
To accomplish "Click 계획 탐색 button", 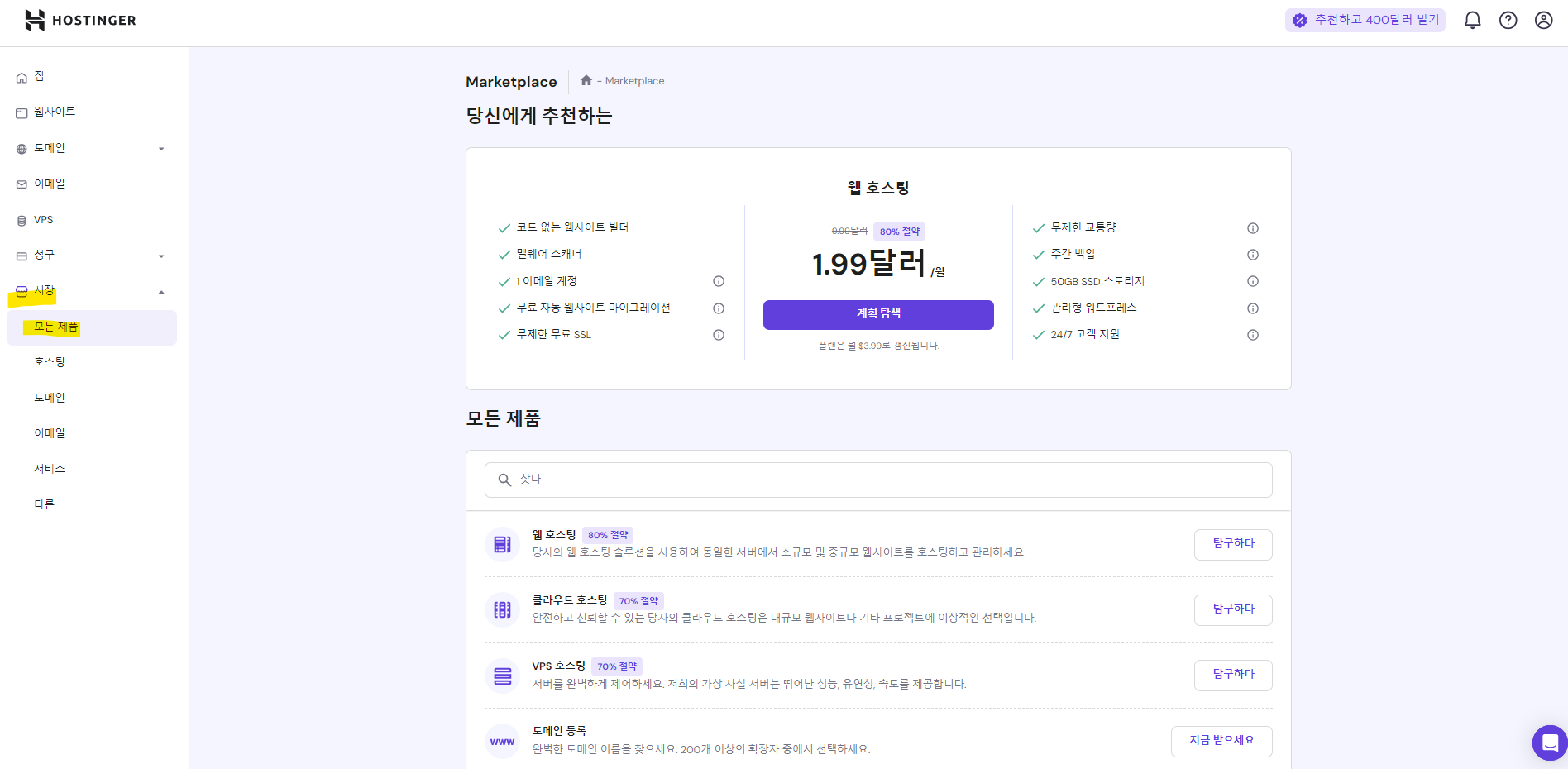I will point(878,315).
